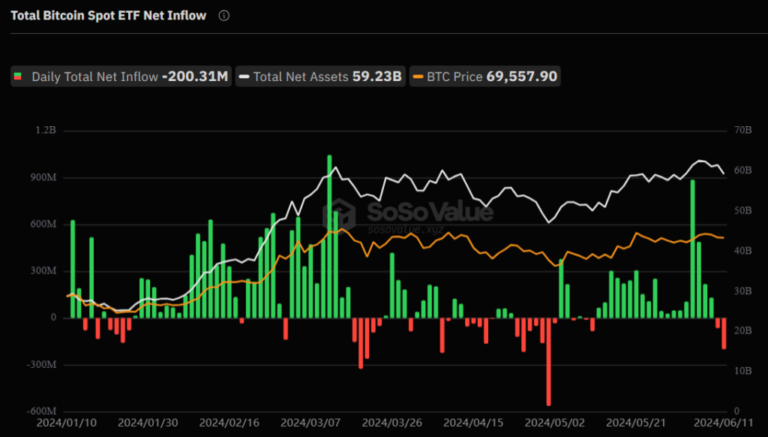Click the tall green bar in early June
The height and width of the screenshot is (437, 768).
pos(693,249)
